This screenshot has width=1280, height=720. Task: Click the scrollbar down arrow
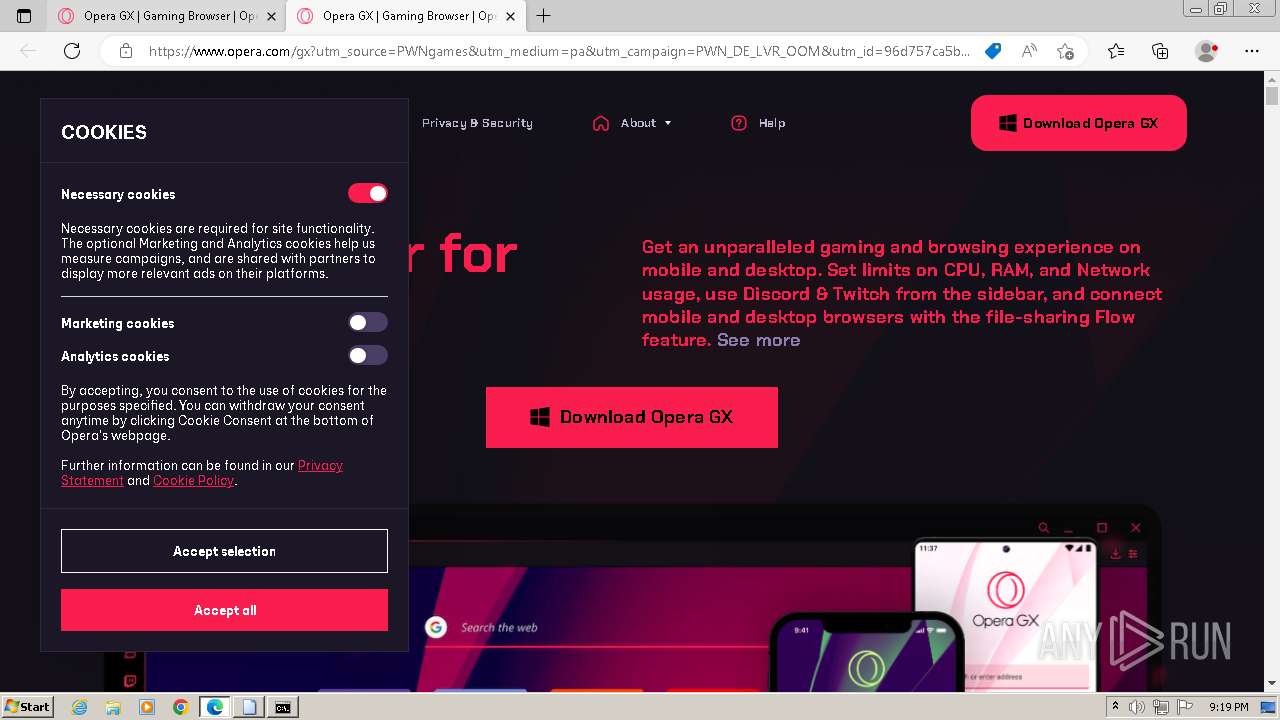click(1272, 684)
